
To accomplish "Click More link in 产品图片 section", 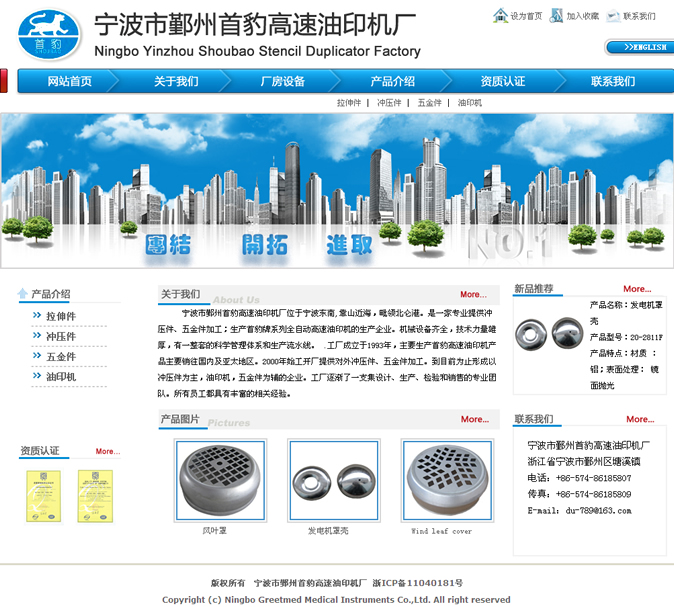I will [x=474, y=420].
